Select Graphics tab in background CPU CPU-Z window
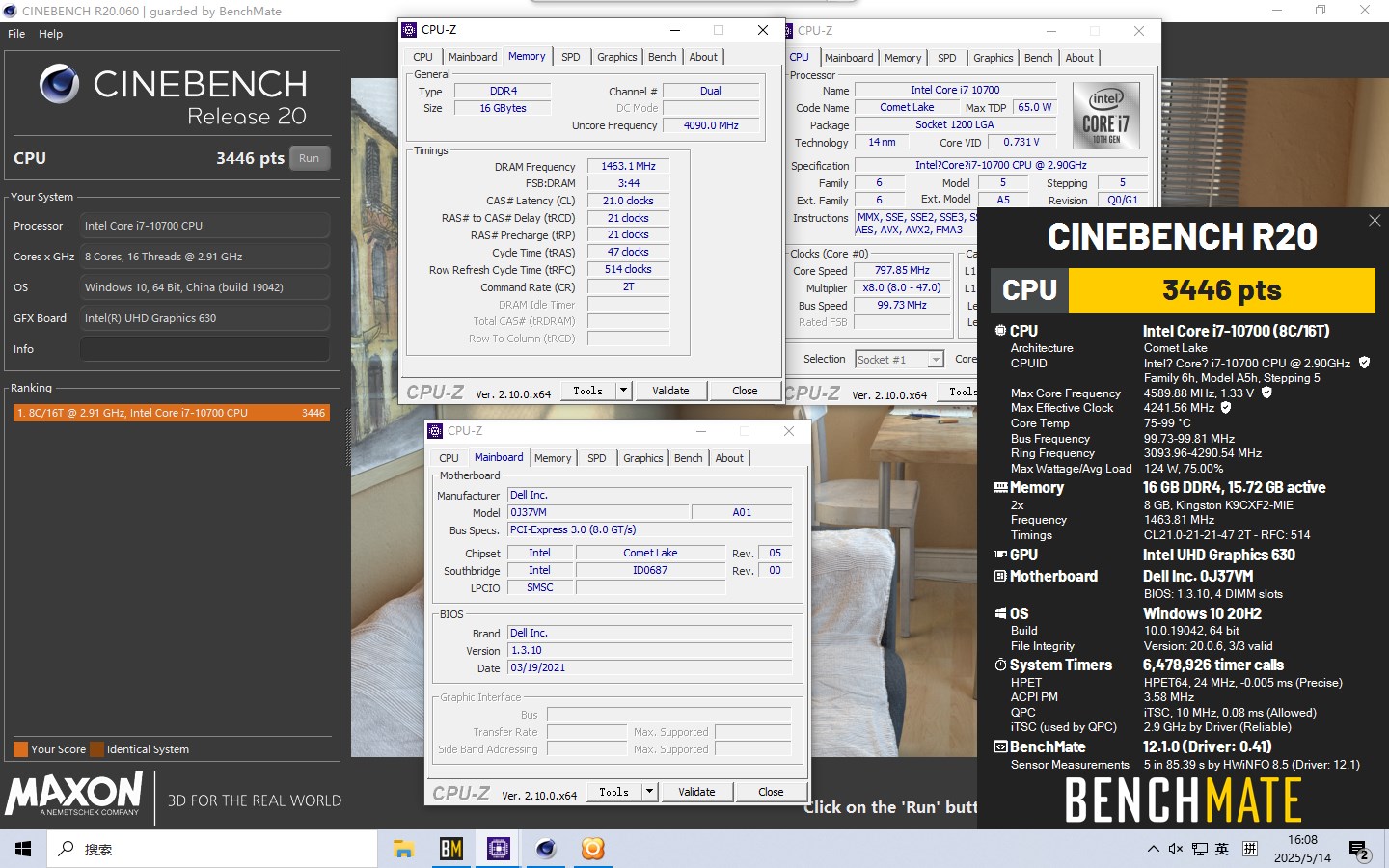The height and width of the screenshot is (868, 1389). click(x=994, y=58)
